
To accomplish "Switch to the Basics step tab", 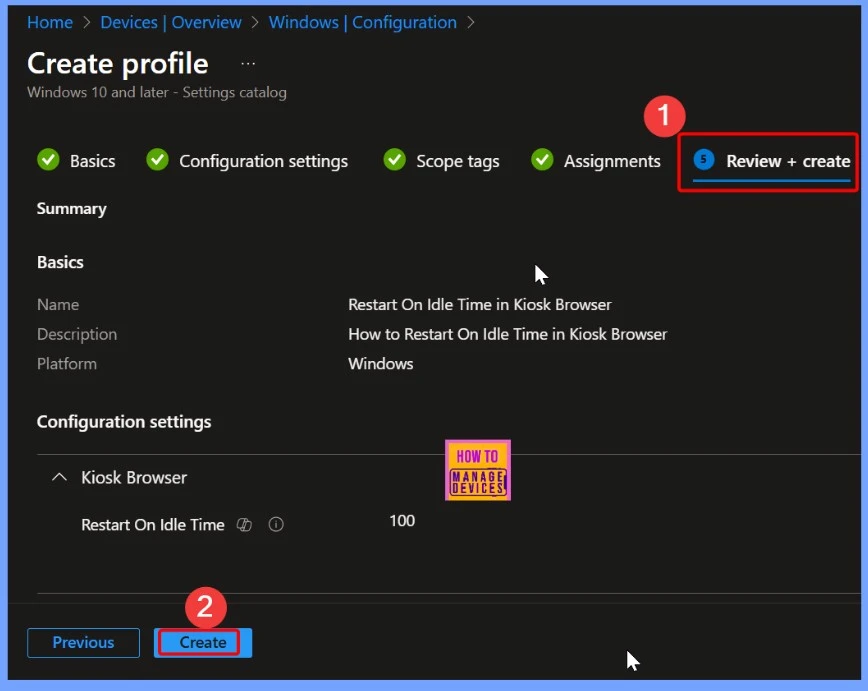I will [92, 161].
